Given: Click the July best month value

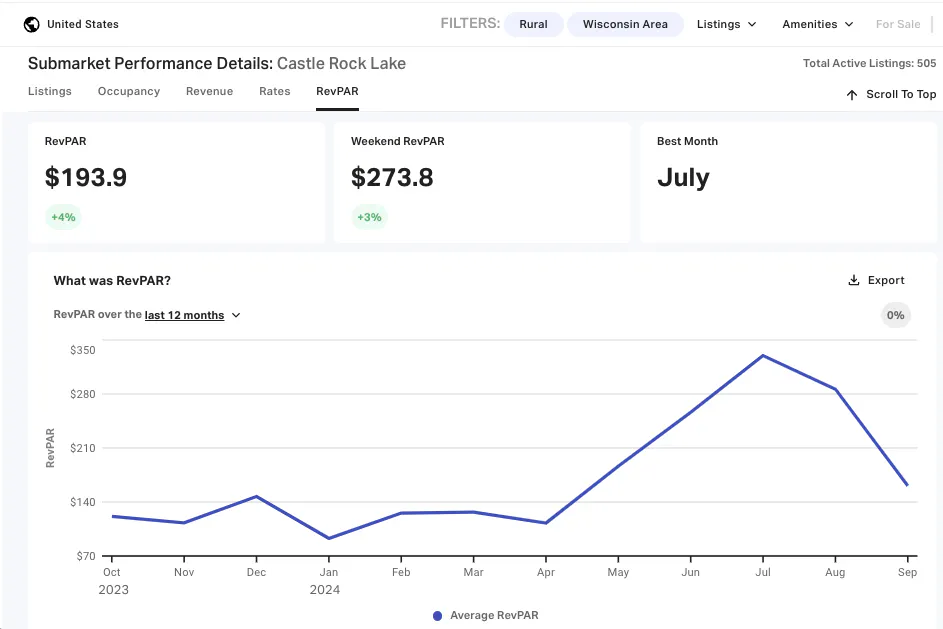Looking at the screenshot, I should [683, 178].
